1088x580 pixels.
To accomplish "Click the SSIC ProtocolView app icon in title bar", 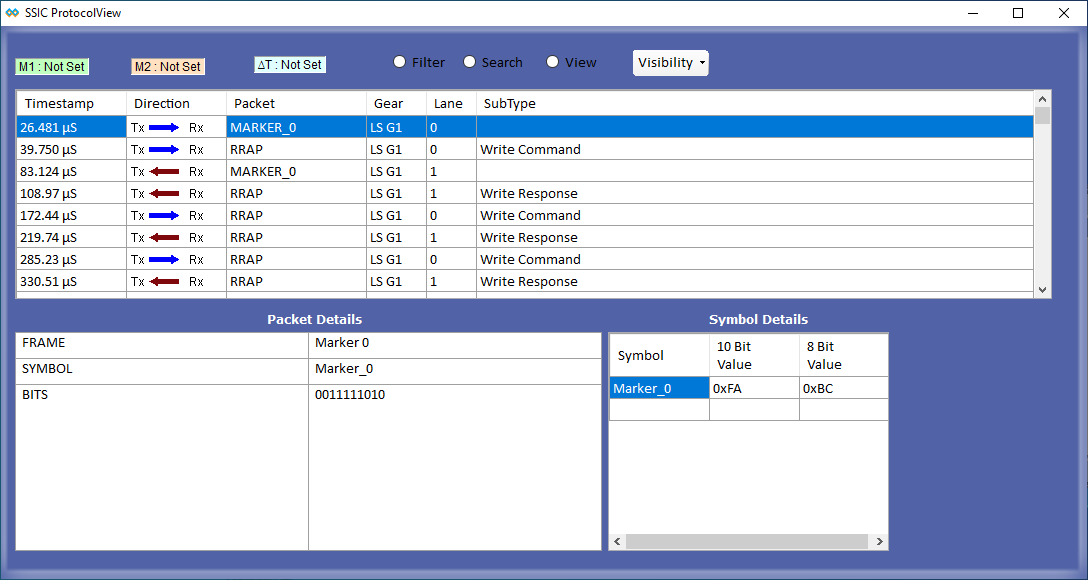I will [x=12, y=13].
